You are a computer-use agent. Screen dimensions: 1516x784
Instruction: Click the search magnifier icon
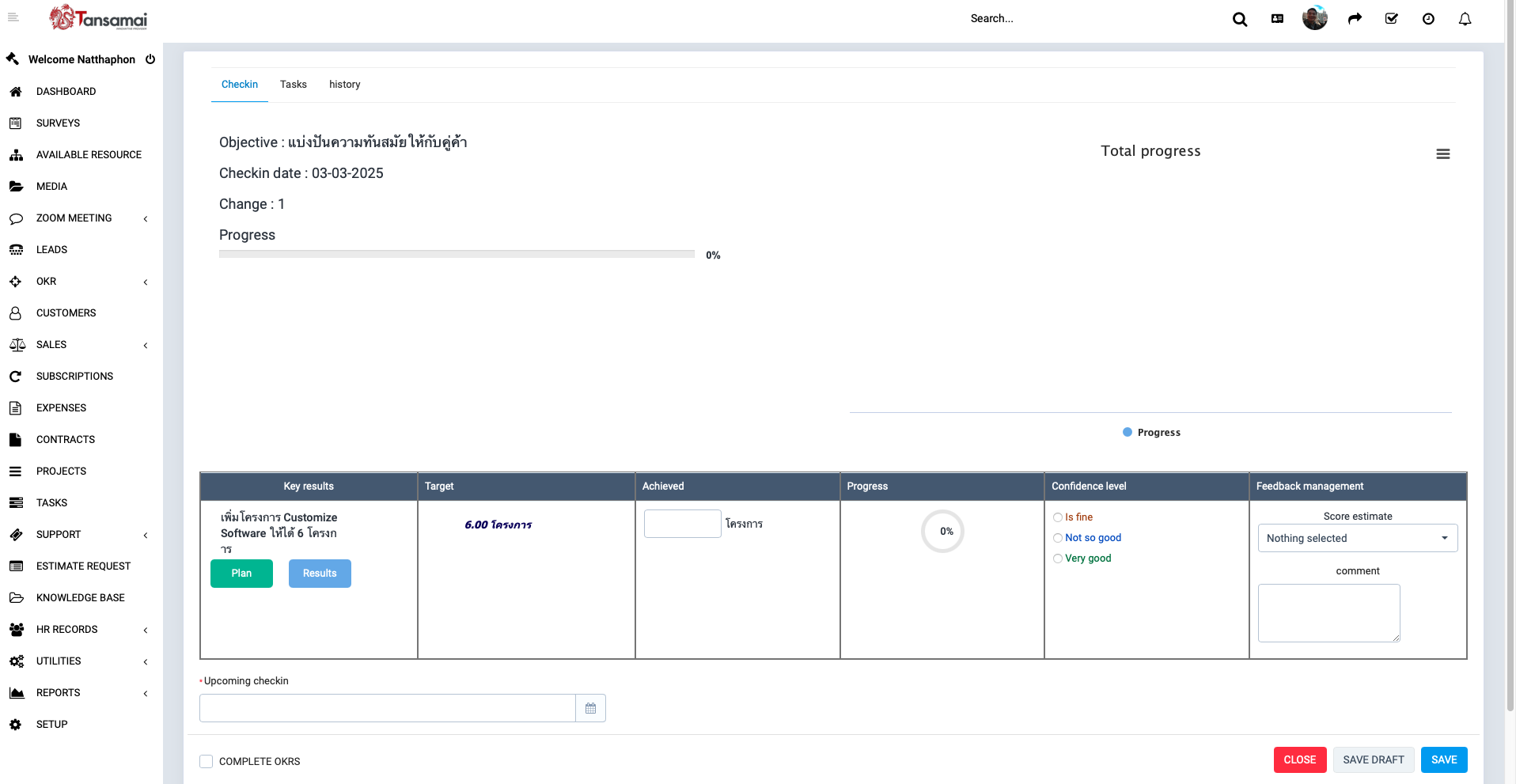(x=1239, y=19)
